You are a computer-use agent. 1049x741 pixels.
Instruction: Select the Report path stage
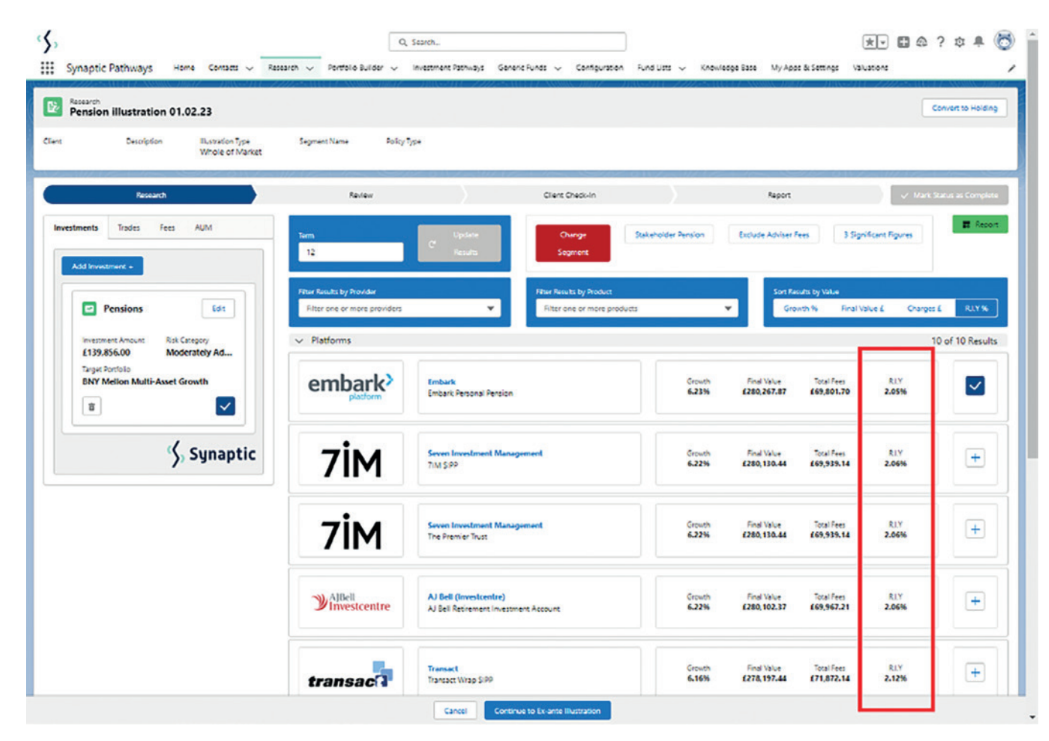779,195
